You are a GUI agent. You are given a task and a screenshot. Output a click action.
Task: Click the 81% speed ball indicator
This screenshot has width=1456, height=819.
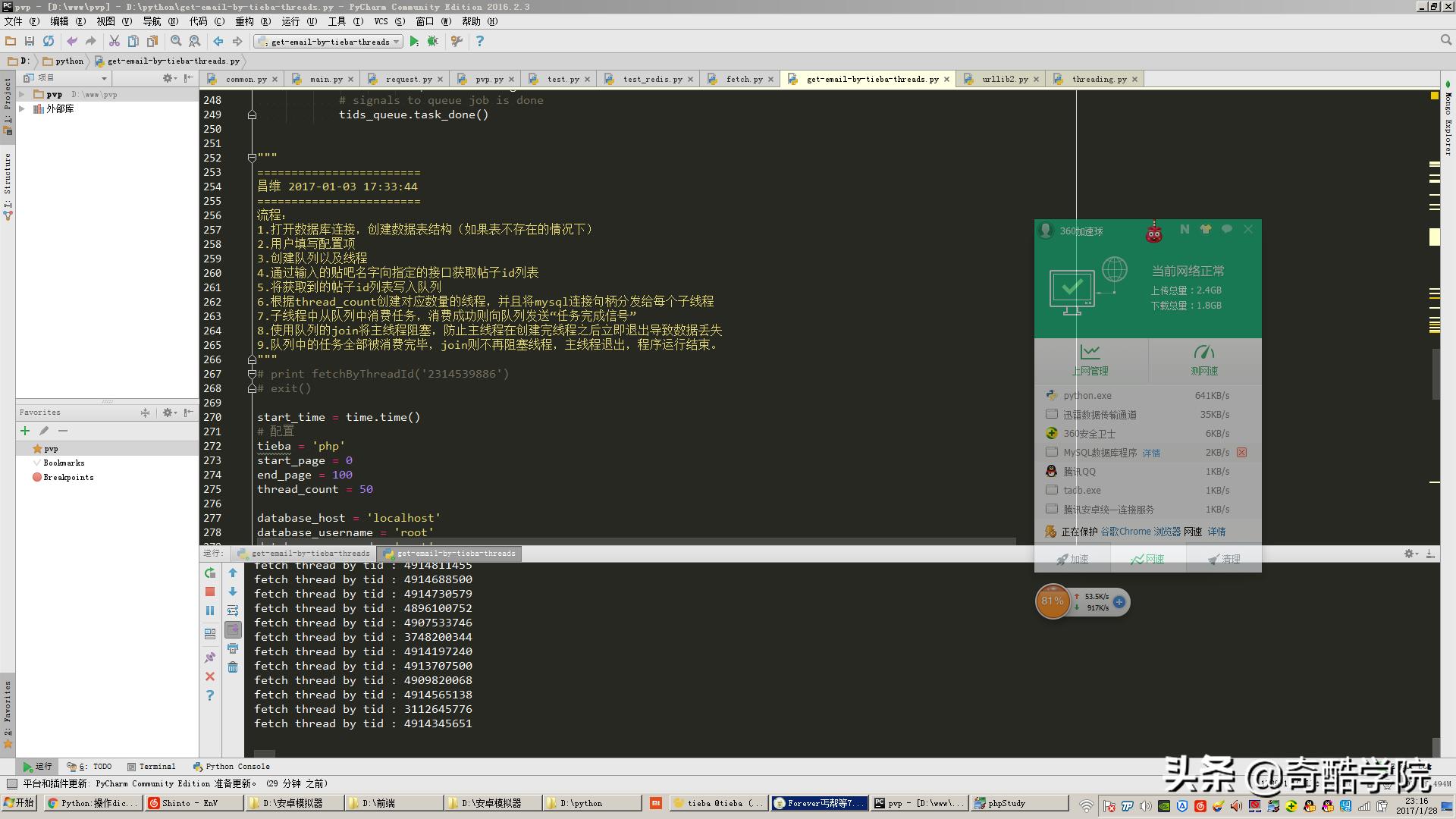tap(1052, 601)
